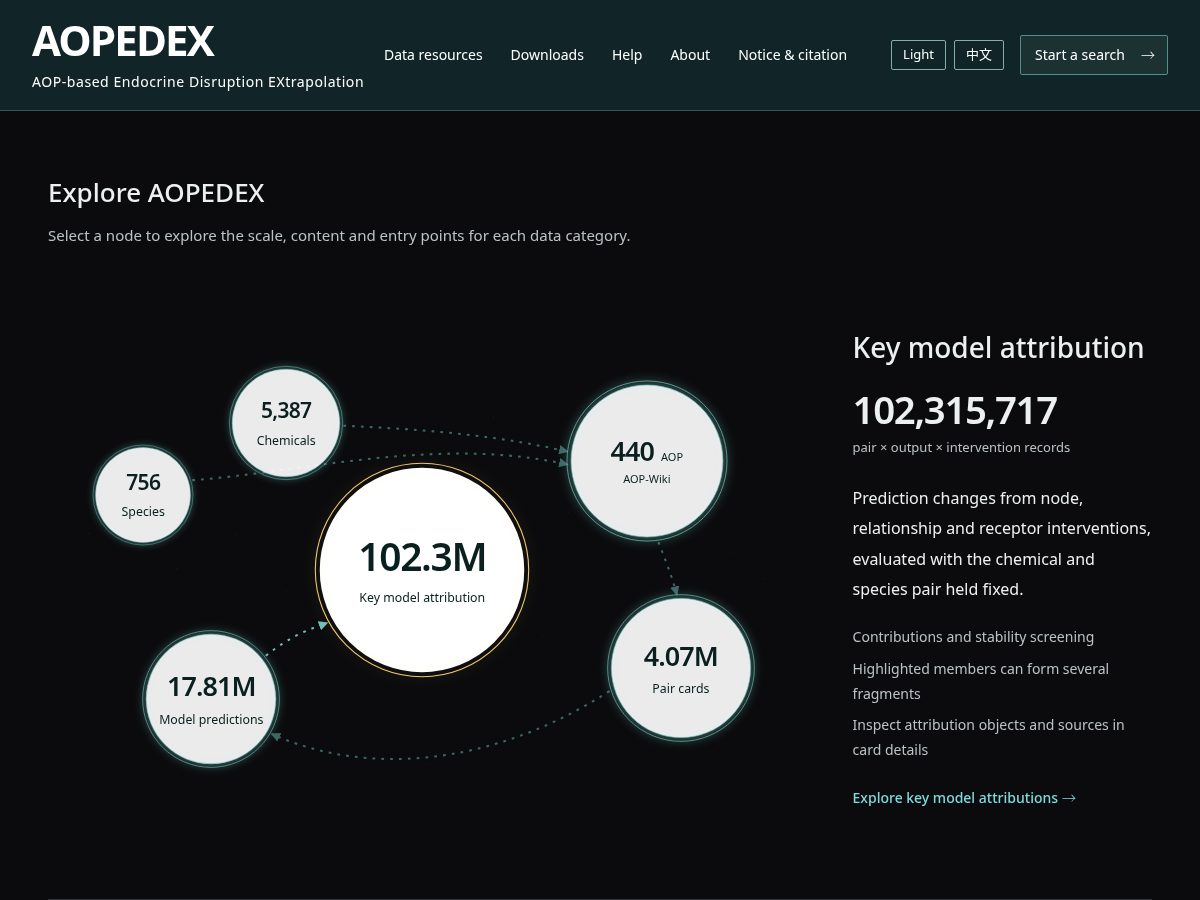
Task: Click 'Contributions and stability screening' text
Action: pyautogui.click(x=973, y=637)
